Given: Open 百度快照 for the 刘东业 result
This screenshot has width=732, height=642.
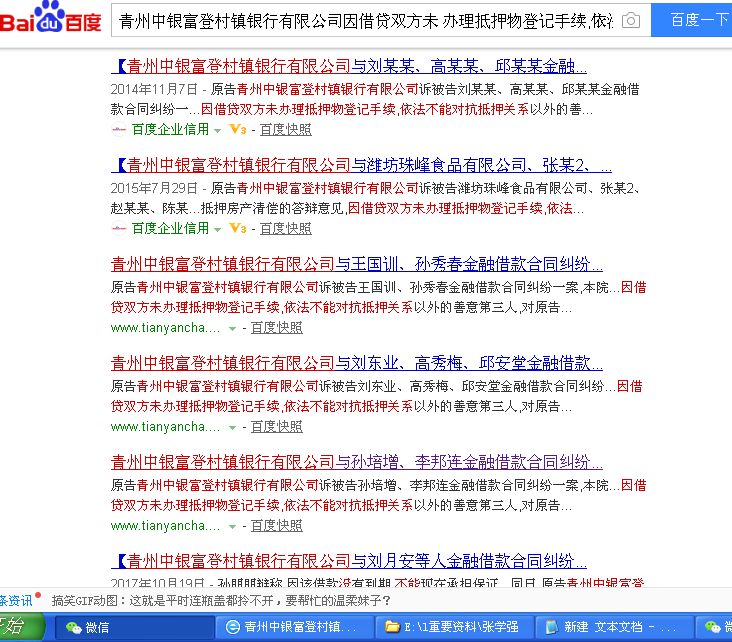Looking at the screenshot, I should click(x=276, y=427).
